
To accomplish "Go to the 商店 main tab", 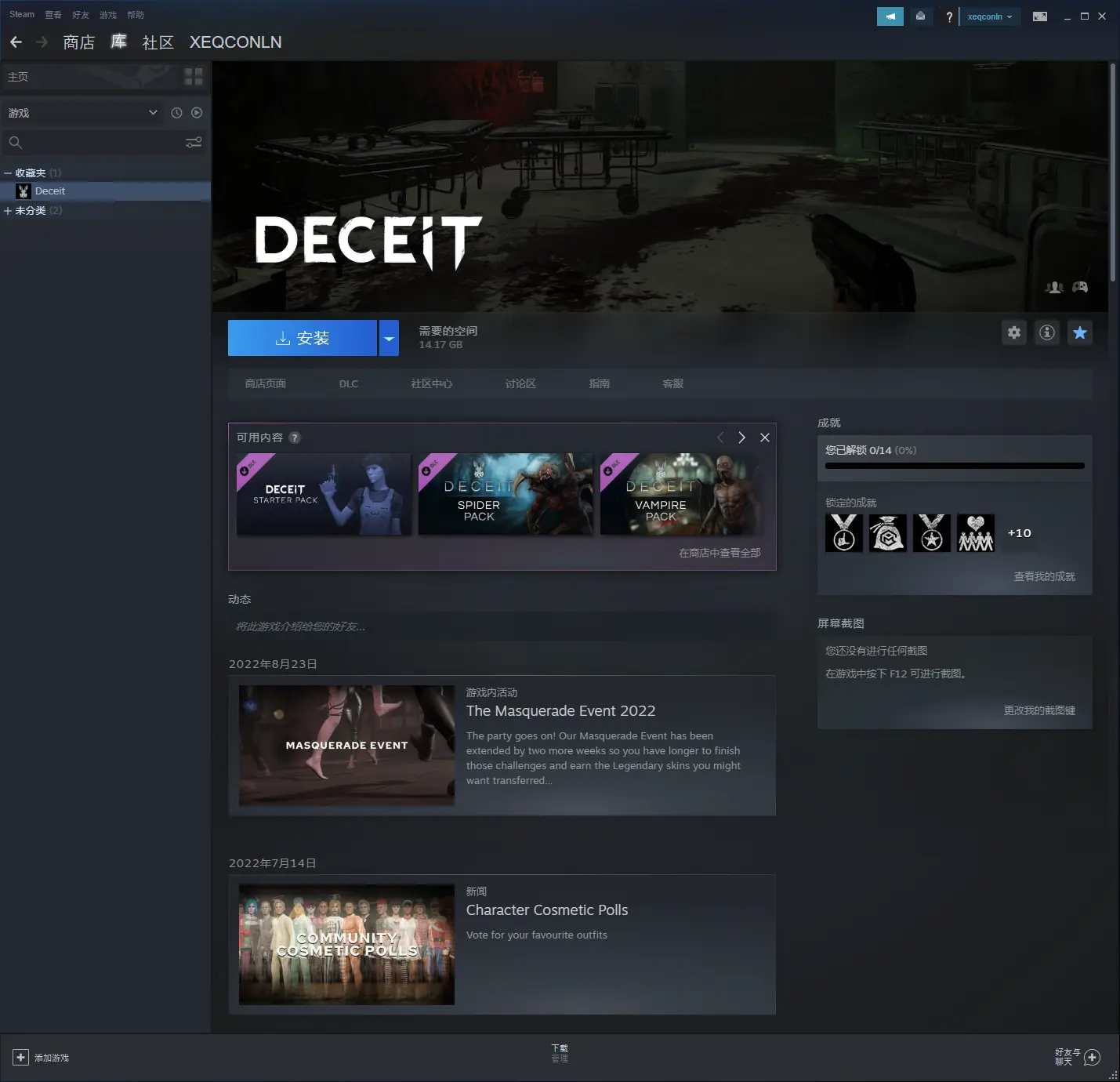I will 79,42.
